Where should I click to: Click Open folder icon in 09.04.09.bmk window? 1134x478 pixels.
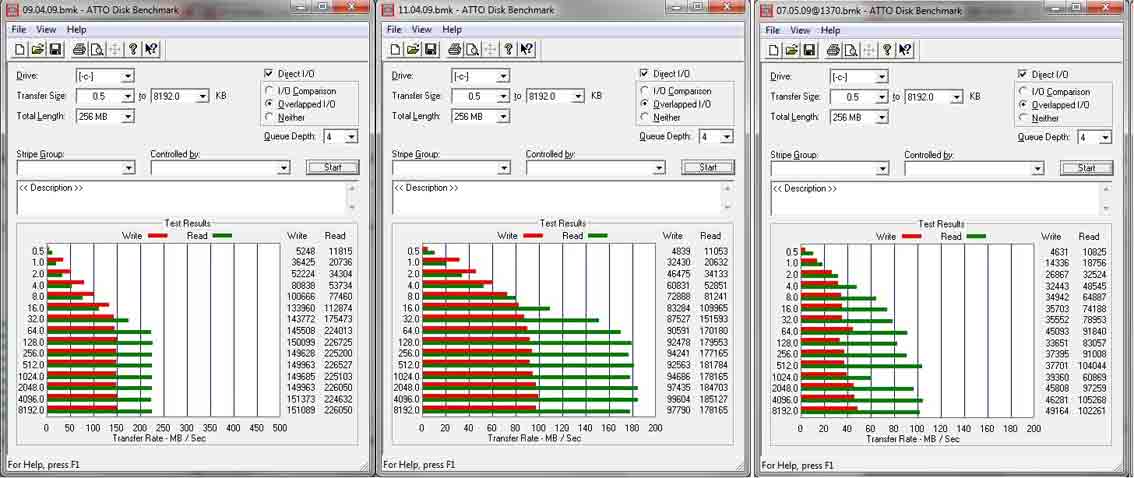click(x=38, y=49)
